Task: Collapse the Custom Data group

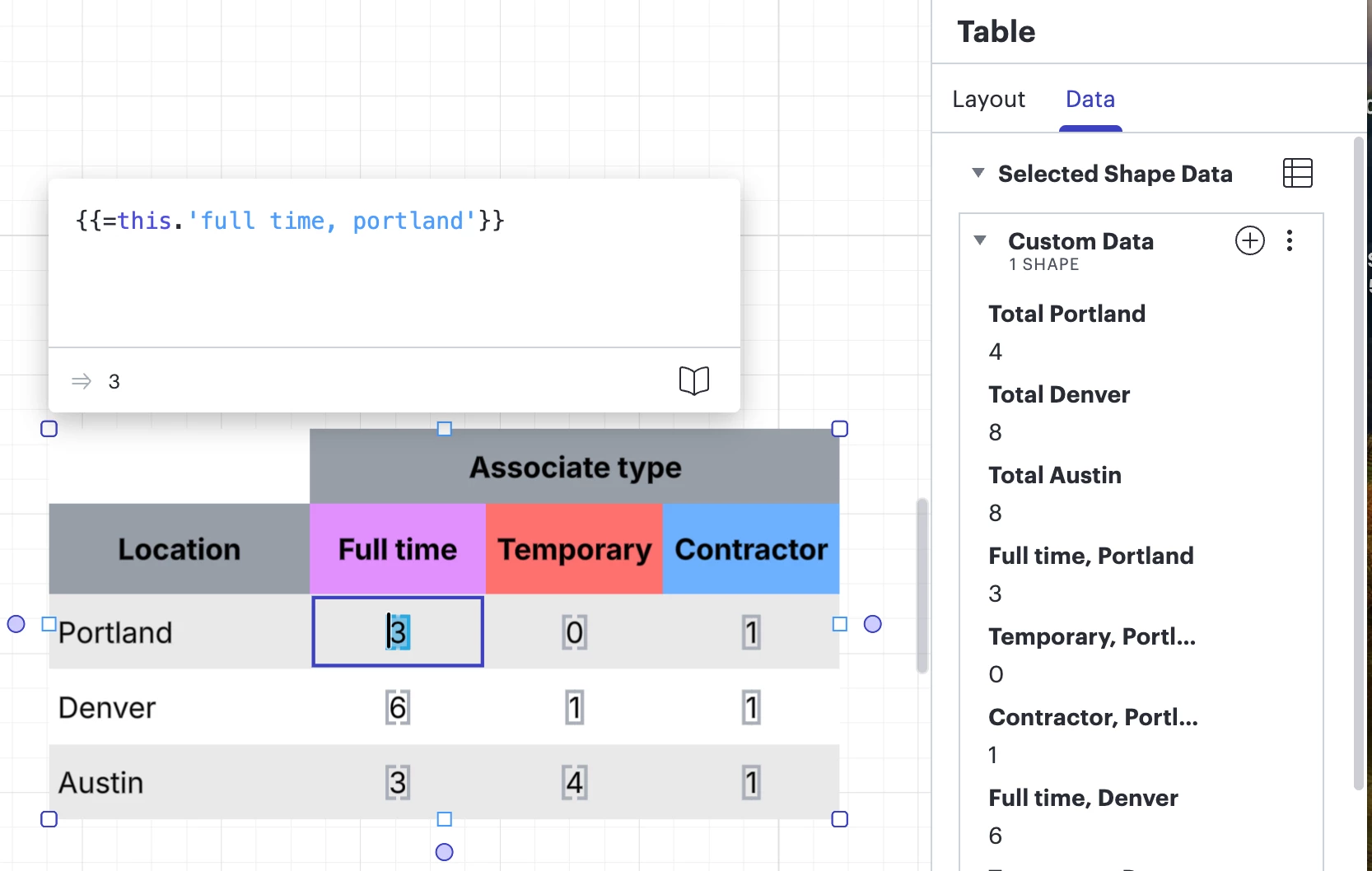Action: [x=980, y=240]
